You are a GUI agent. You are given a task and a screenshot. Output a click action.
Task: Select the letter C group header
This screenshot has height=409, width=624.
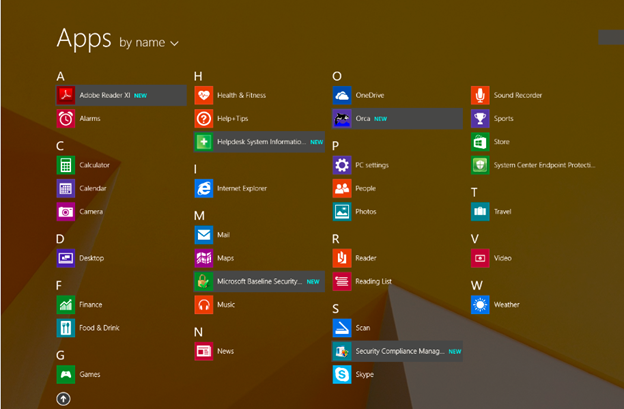tap(60, 146)
